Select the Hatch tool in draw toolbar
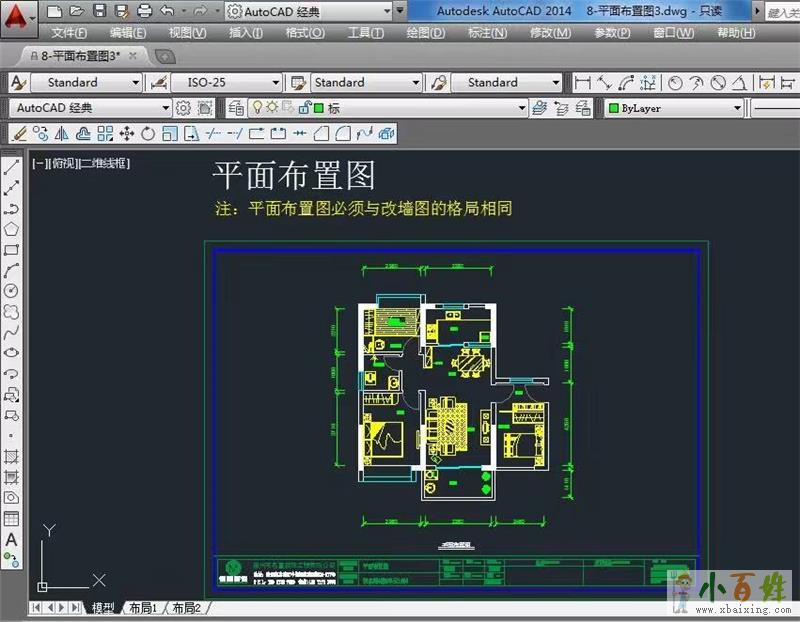The width and height of the screenshot is (800, 622). tap(11, 456)
